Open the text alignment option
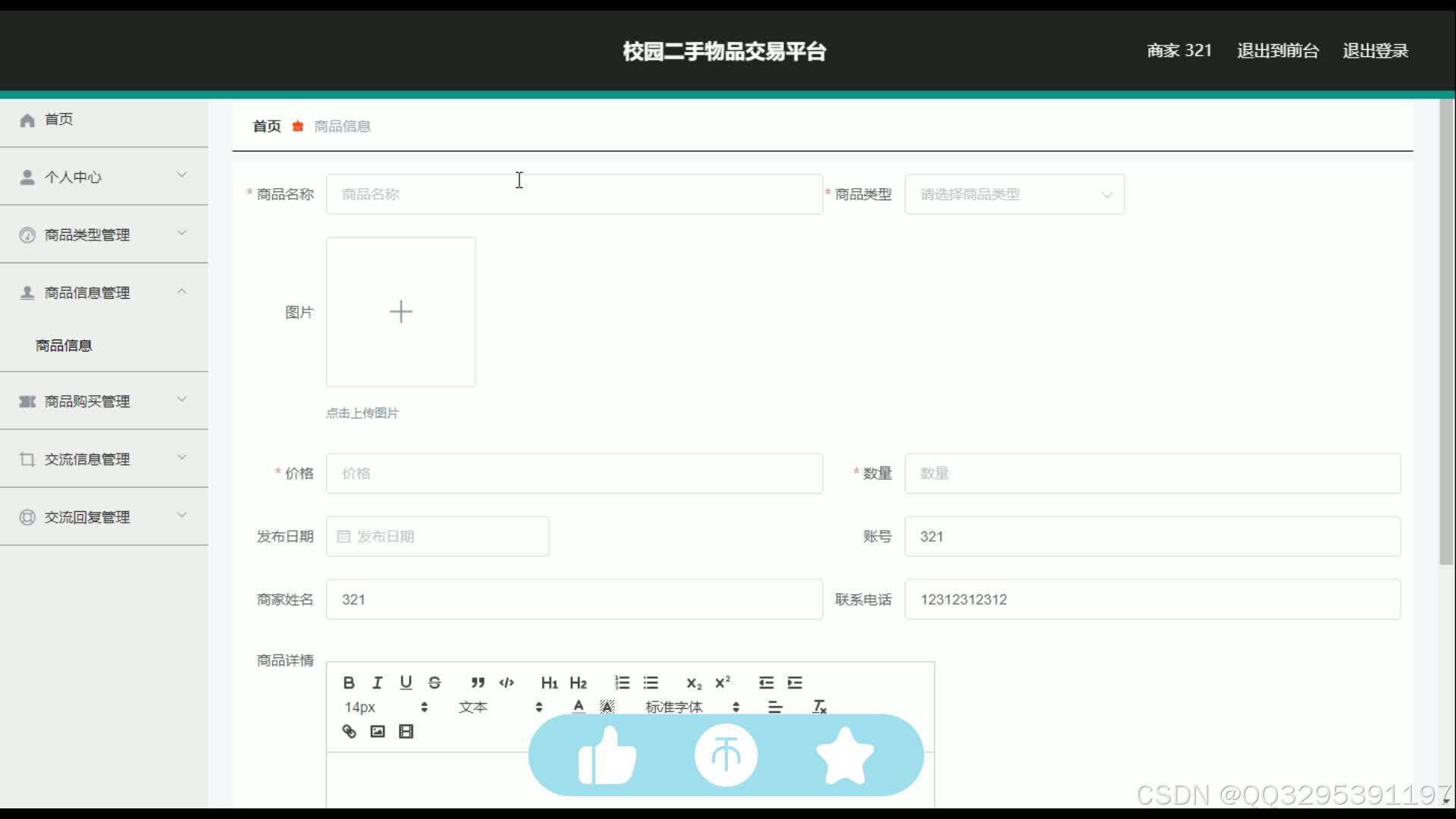This screenshot has height=819, width=1456. coord(775,707)
